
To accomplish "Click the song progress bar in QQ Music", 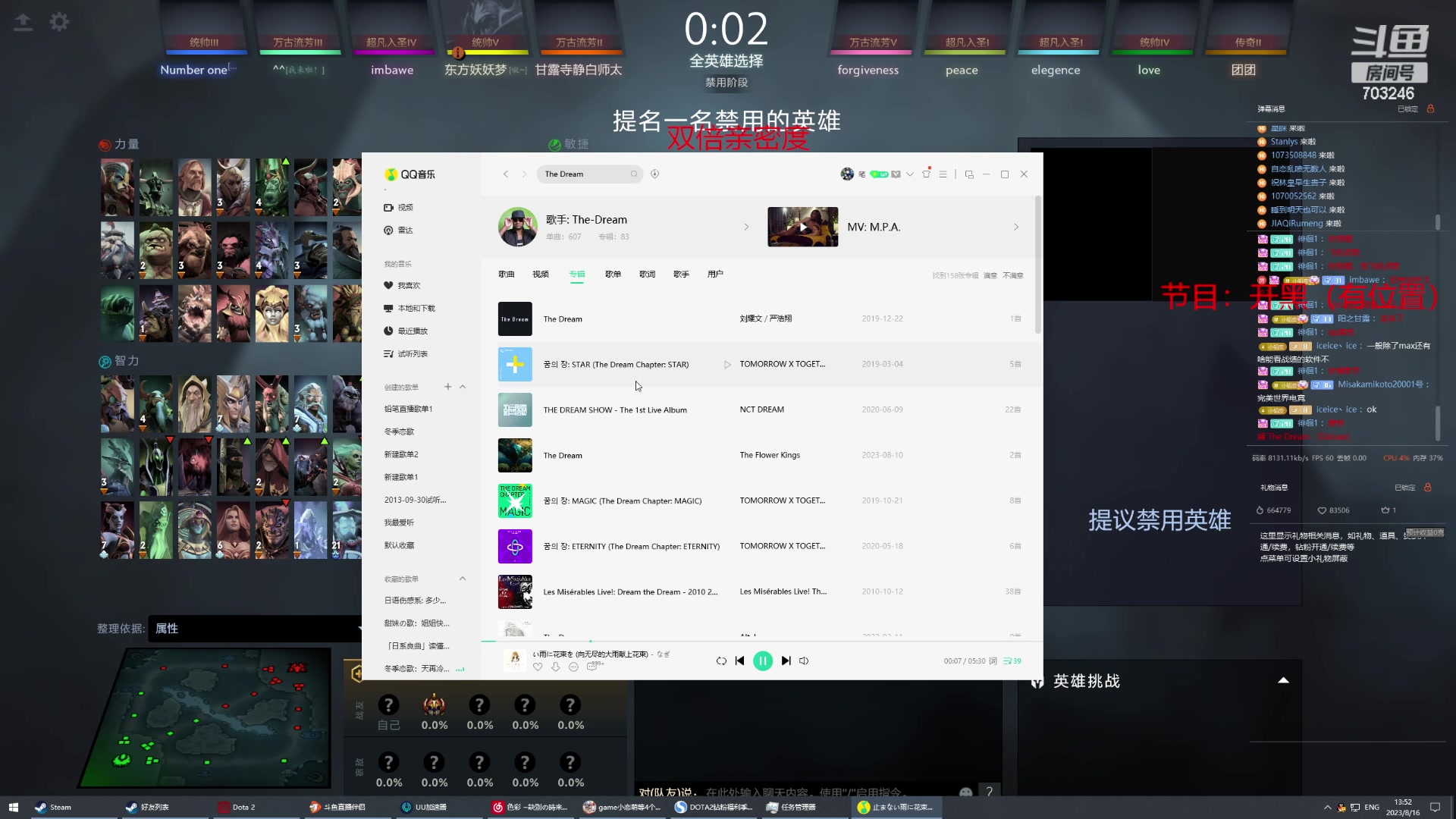I will 761,642.
